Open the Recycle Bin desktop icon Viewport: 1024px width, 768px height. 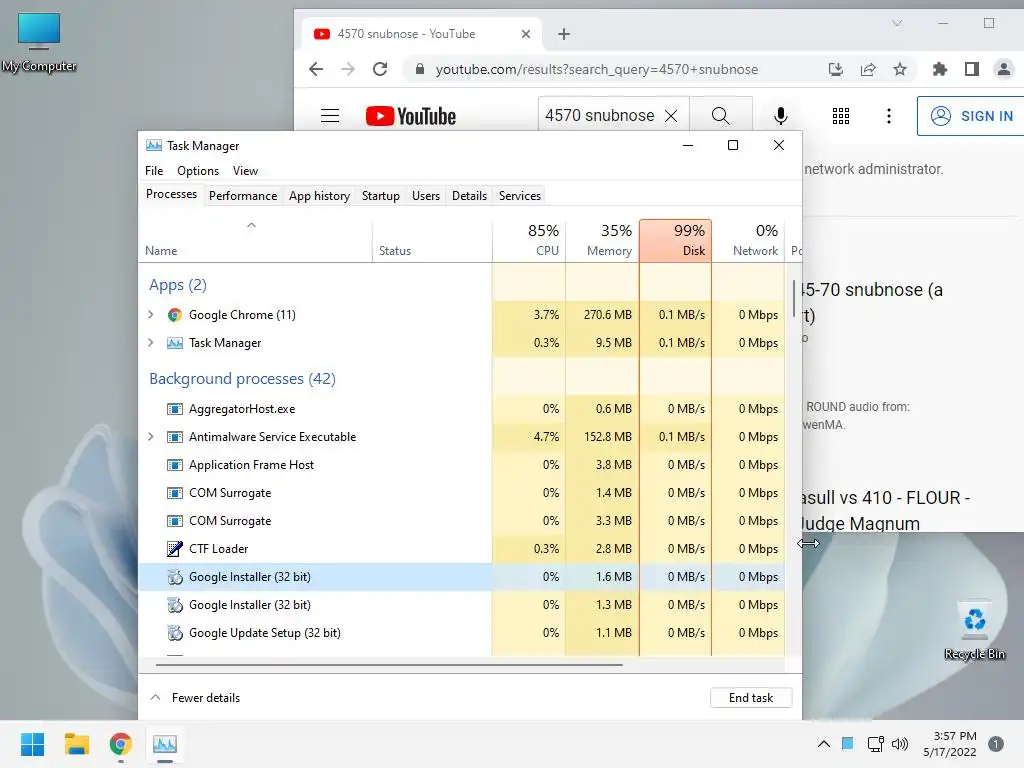click(x=975, y=630)
